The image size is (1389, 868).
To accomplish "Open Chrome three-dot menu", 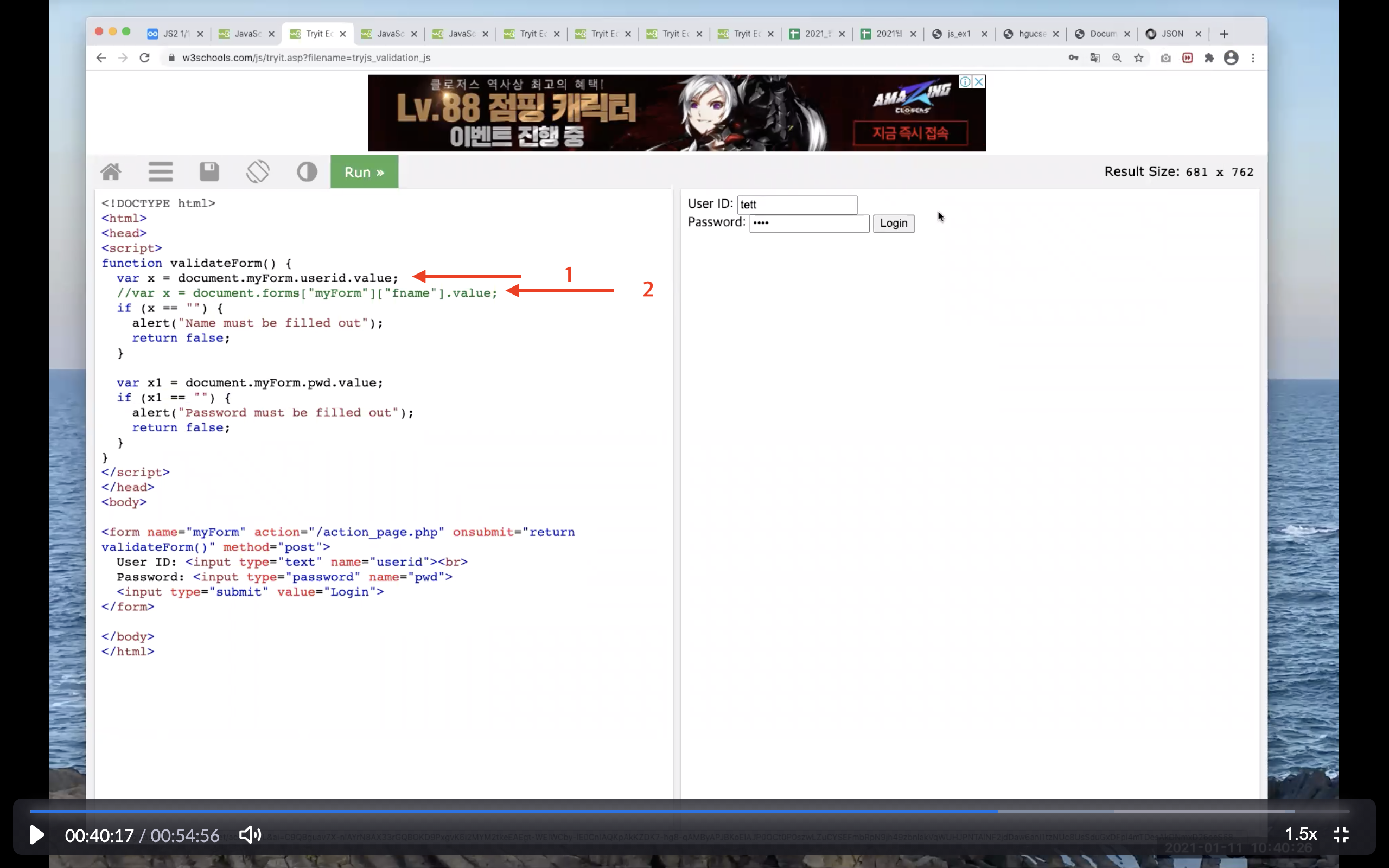I will (1253, 58).
